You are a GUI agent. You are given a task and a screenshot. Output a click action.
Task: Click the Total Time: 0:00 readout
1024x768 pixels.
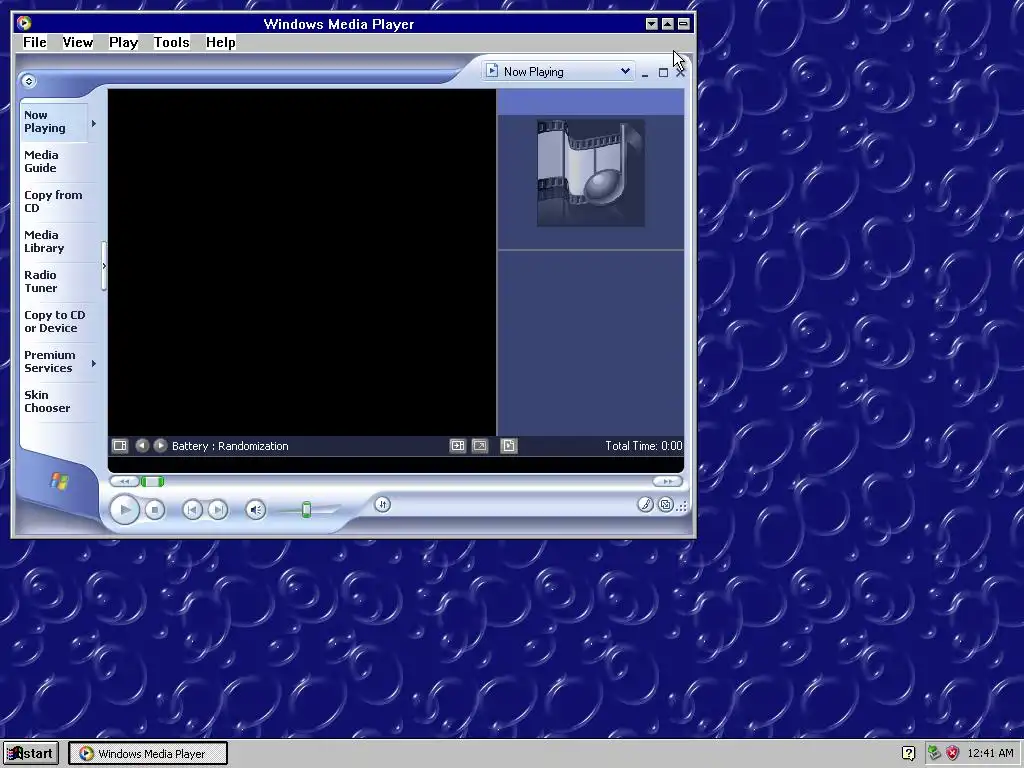(x=643, y=446)
